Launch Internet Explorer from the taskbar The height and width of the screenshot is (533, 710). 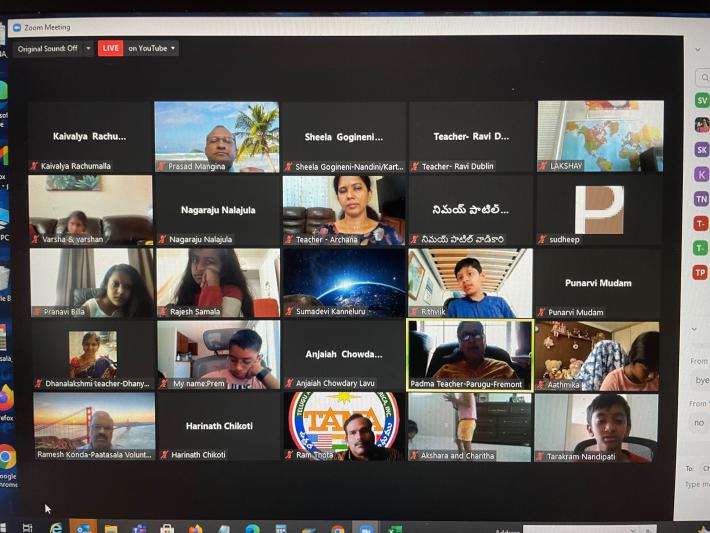click(x=56, y=528)
